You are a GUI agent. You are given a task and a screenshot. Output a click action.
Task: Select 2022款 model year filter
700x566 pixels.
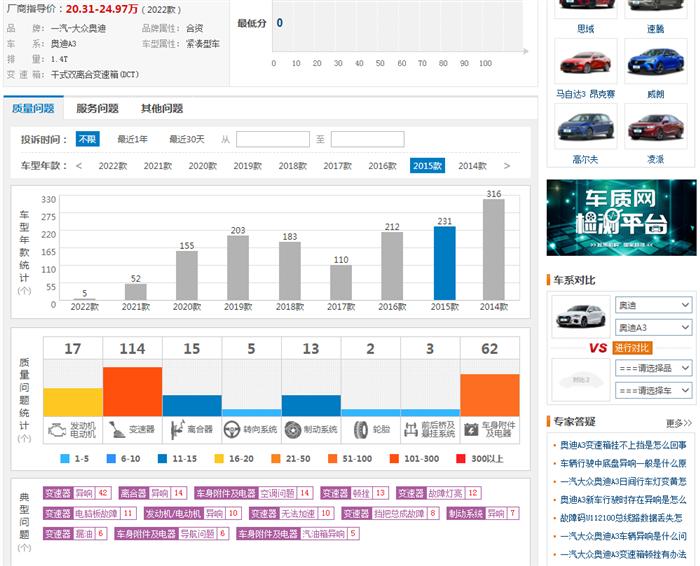point(113,166)
